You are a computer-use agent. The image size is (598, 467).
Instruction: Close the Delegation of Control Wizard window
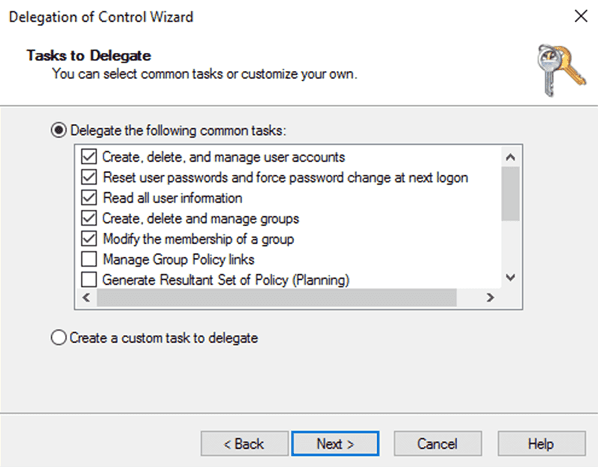click(x=581, y=16)
